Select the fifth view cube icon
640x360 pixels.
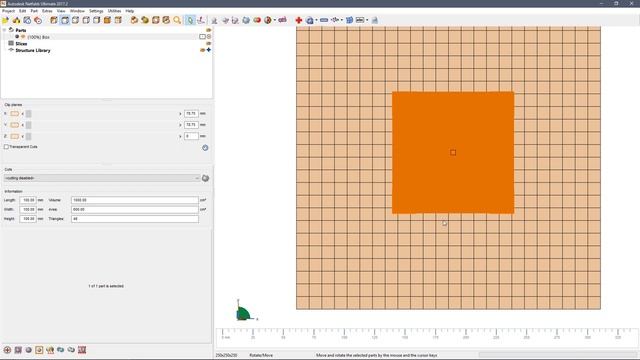coord(96,20)
